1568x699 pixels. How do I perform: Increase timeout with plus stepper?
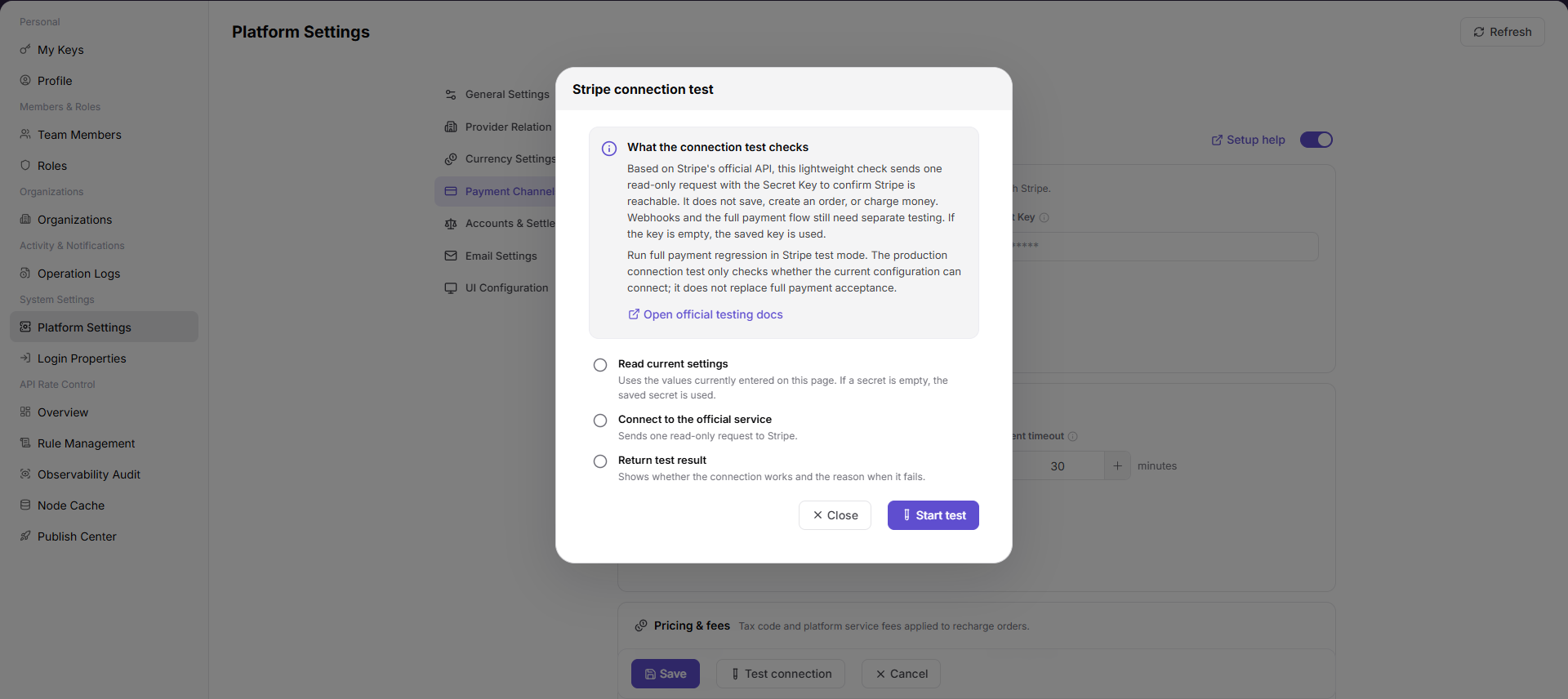[x=1118, y=466]
